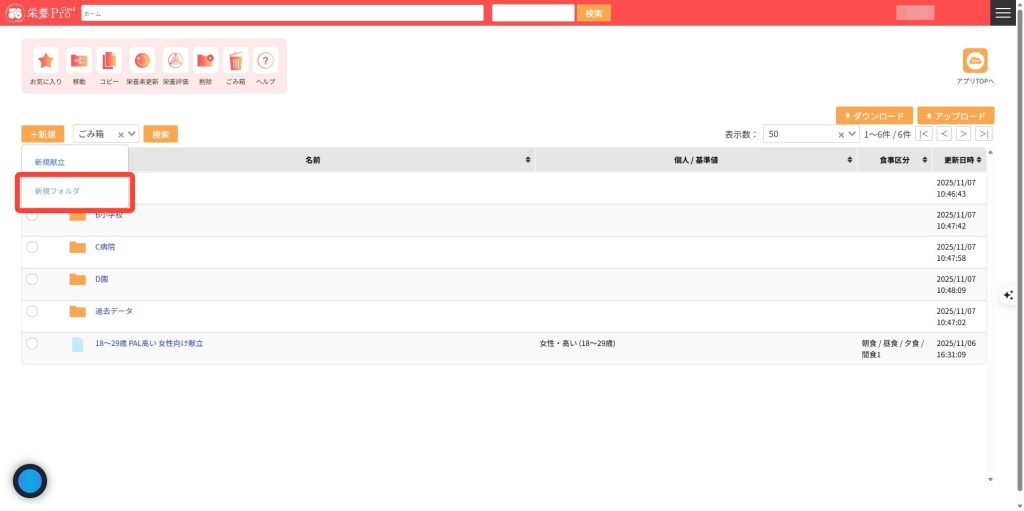Select the radio button for C病院 folder

(x=32, y=247)
